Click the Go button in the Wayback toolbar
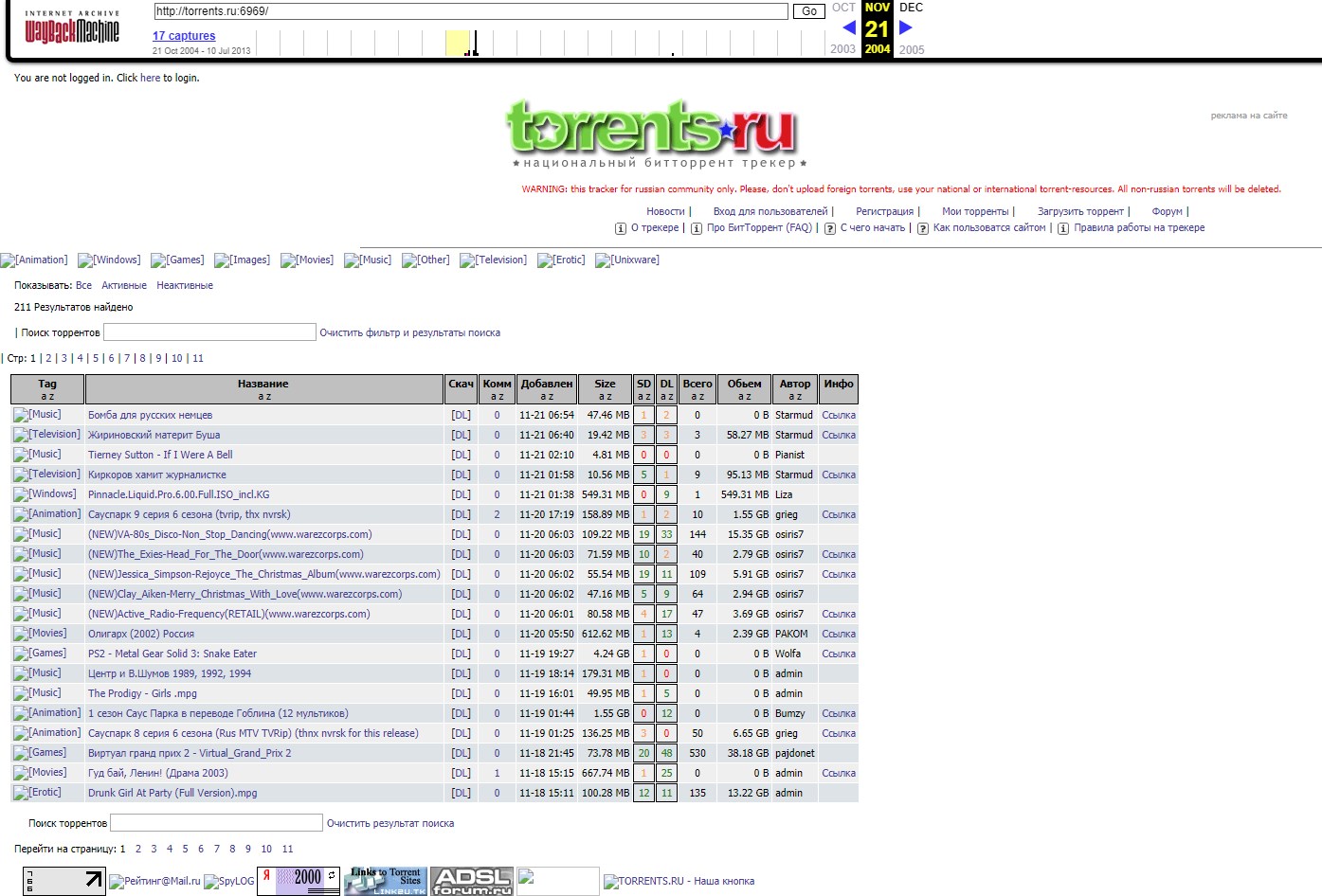Image resolution: width=1322 pixels, height=896 pixels. click(809, 11)
